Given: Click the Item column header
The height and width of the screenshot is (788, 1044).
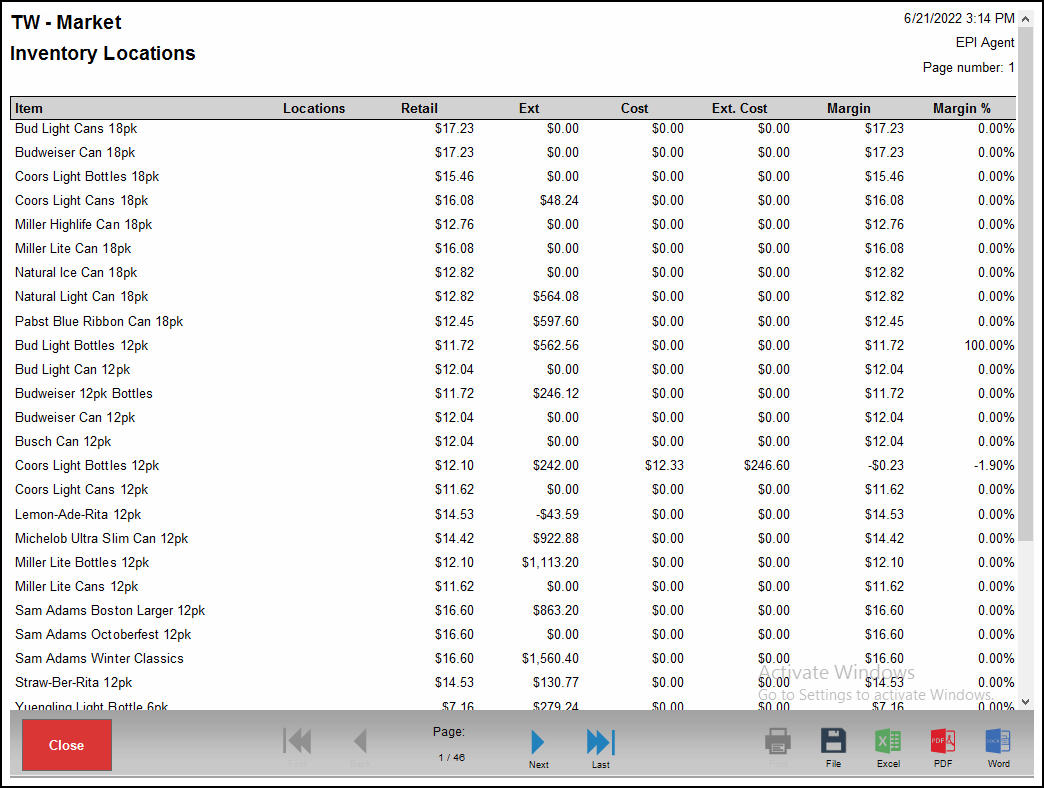Looking at the screenshot, I should click(x=29, y=108).
